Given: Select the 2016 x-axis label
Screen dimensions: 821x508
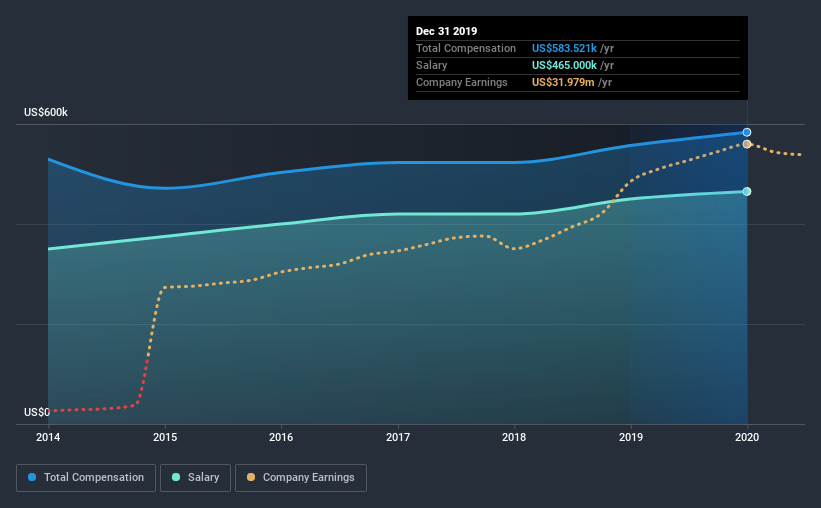Looking at the screenshot, I should pyautogui.click(x=281, y=437).
